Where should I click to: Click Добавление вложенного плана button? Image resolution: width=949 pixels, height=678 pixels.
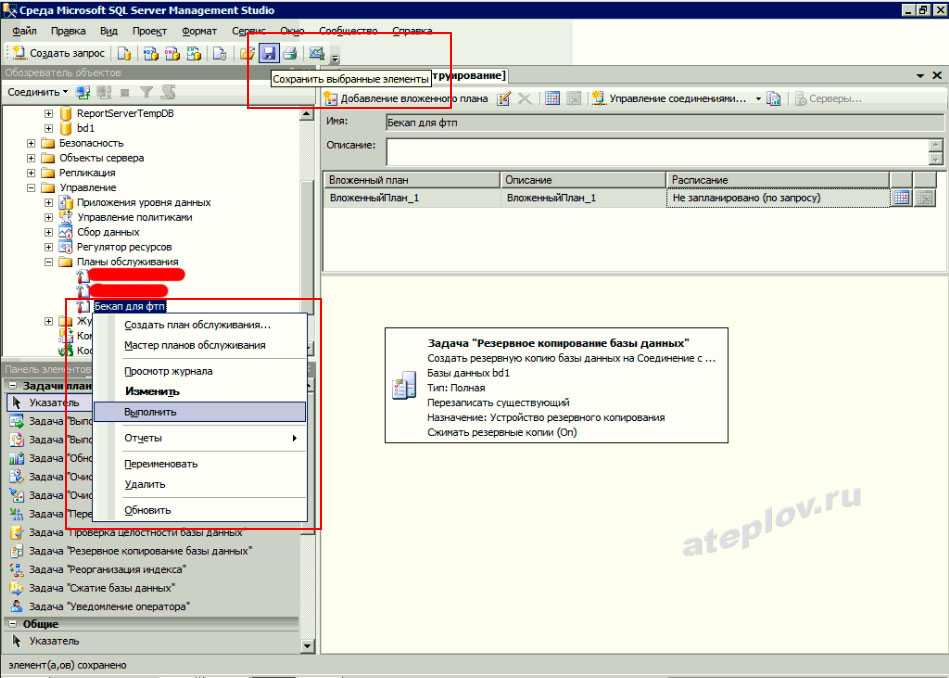[x=406, y=98]
